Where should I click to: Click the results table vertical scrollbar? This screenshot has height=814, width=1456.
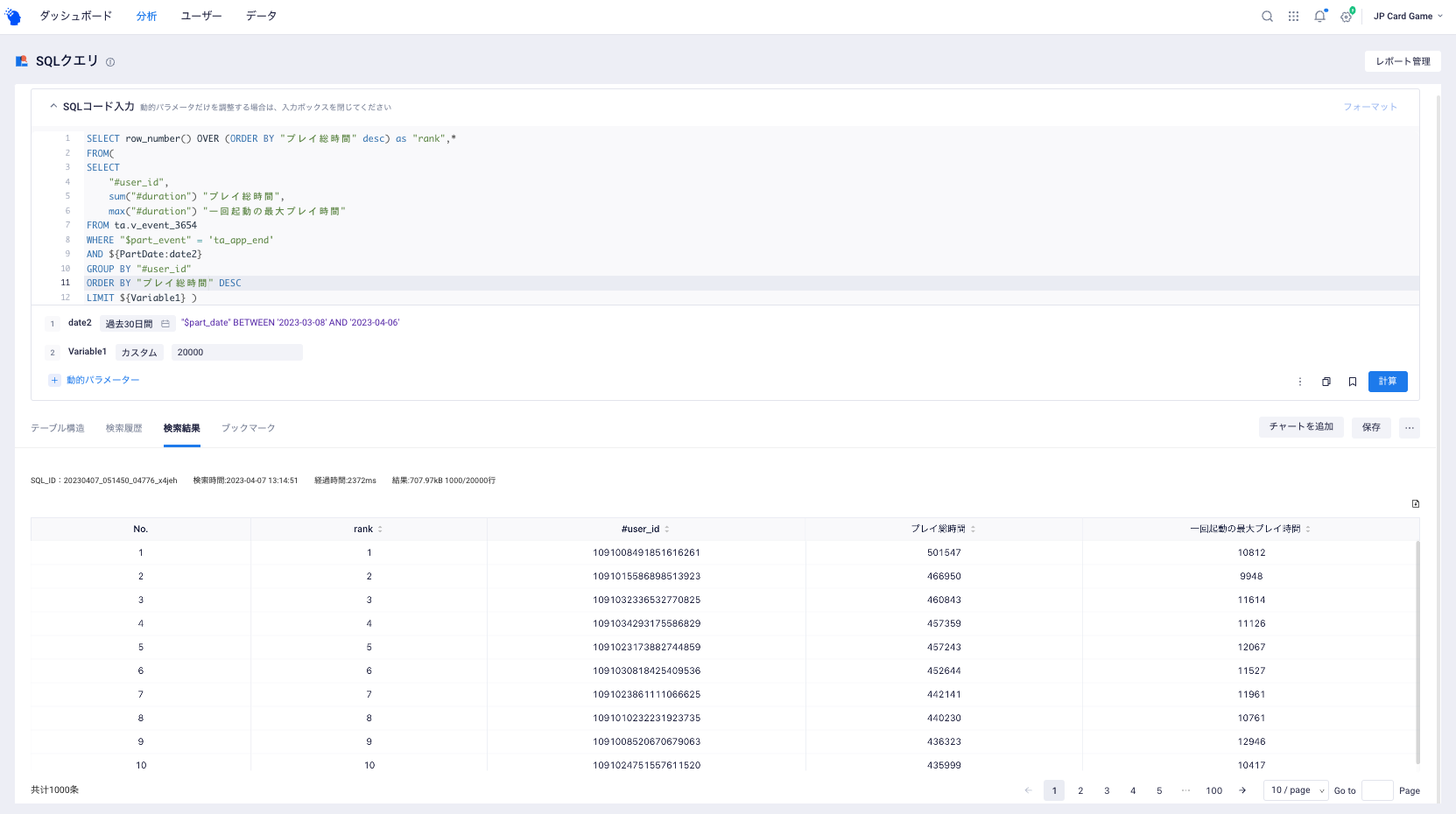coord(1417,652)
